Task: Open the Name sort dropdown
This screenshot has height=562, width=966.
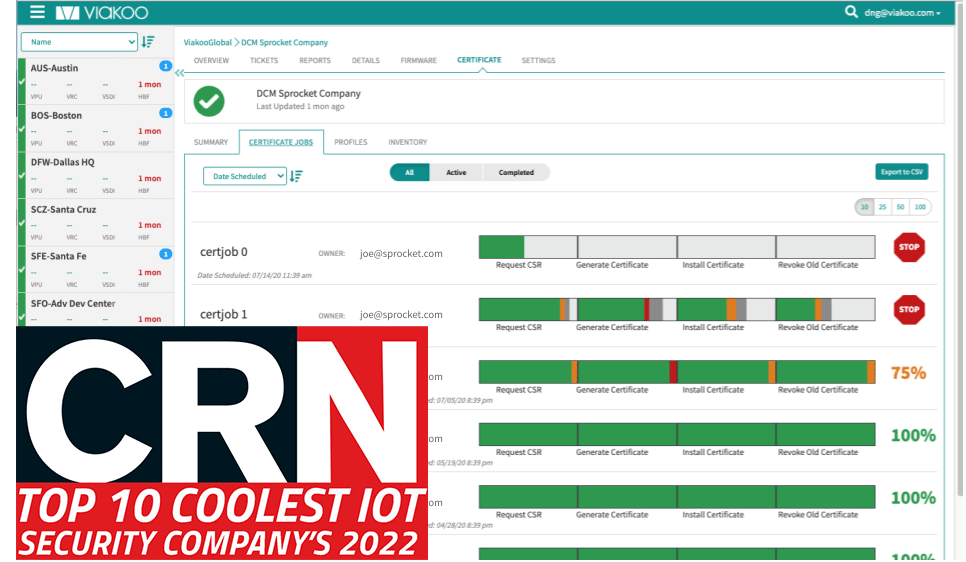Action: pyautogui.click(x=79, y=42)
